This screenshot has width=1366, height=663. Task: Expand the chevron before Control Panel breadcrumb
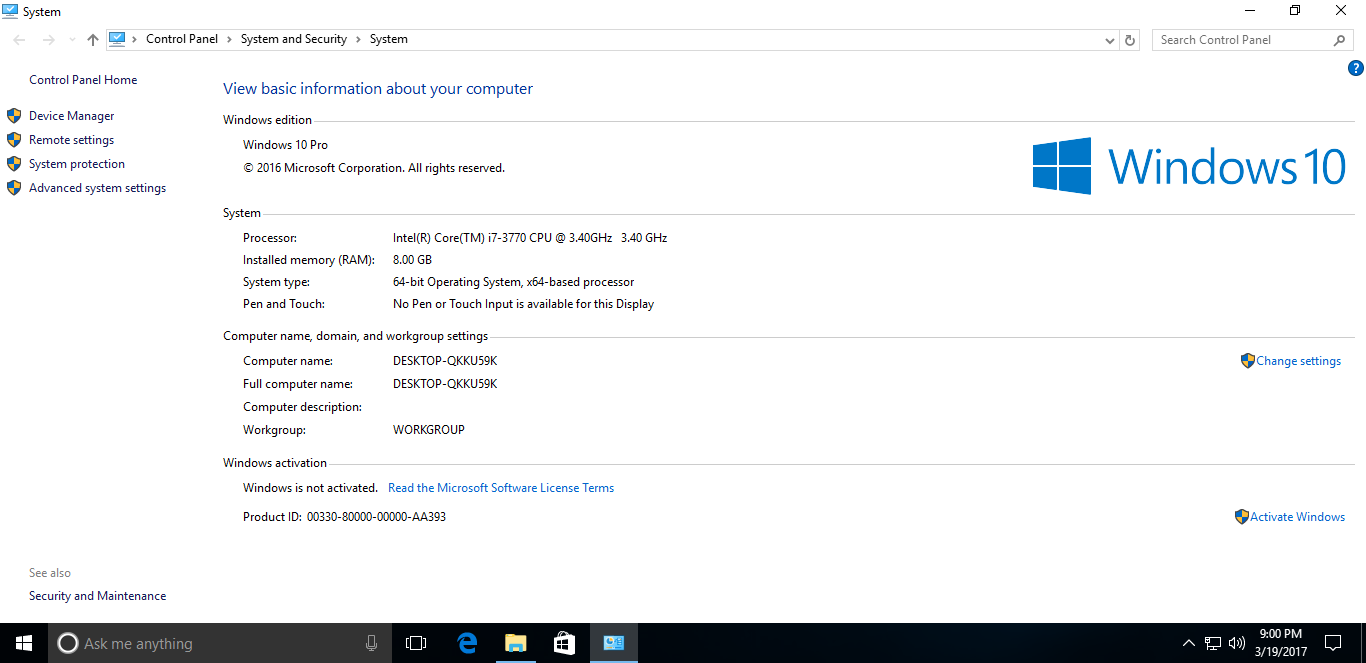tap(135, 39)
